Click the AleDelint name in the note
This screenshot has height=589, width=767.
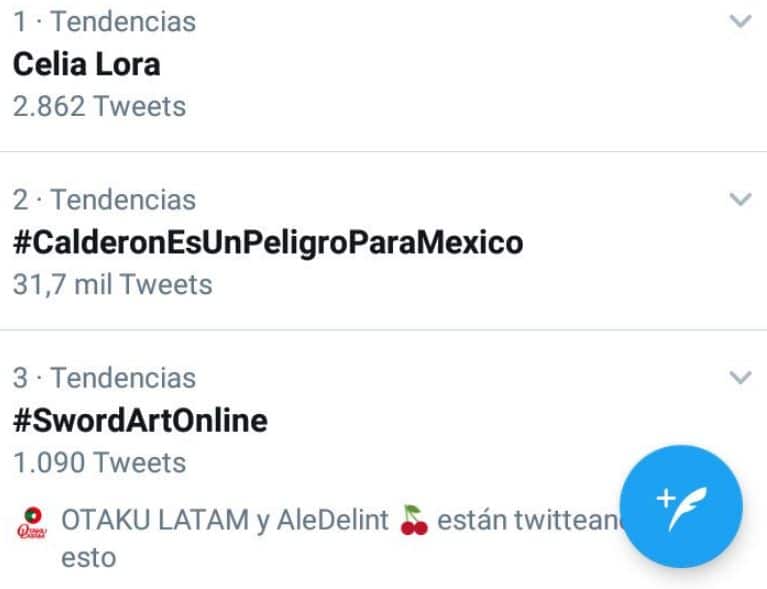click(x=333, y=520)
